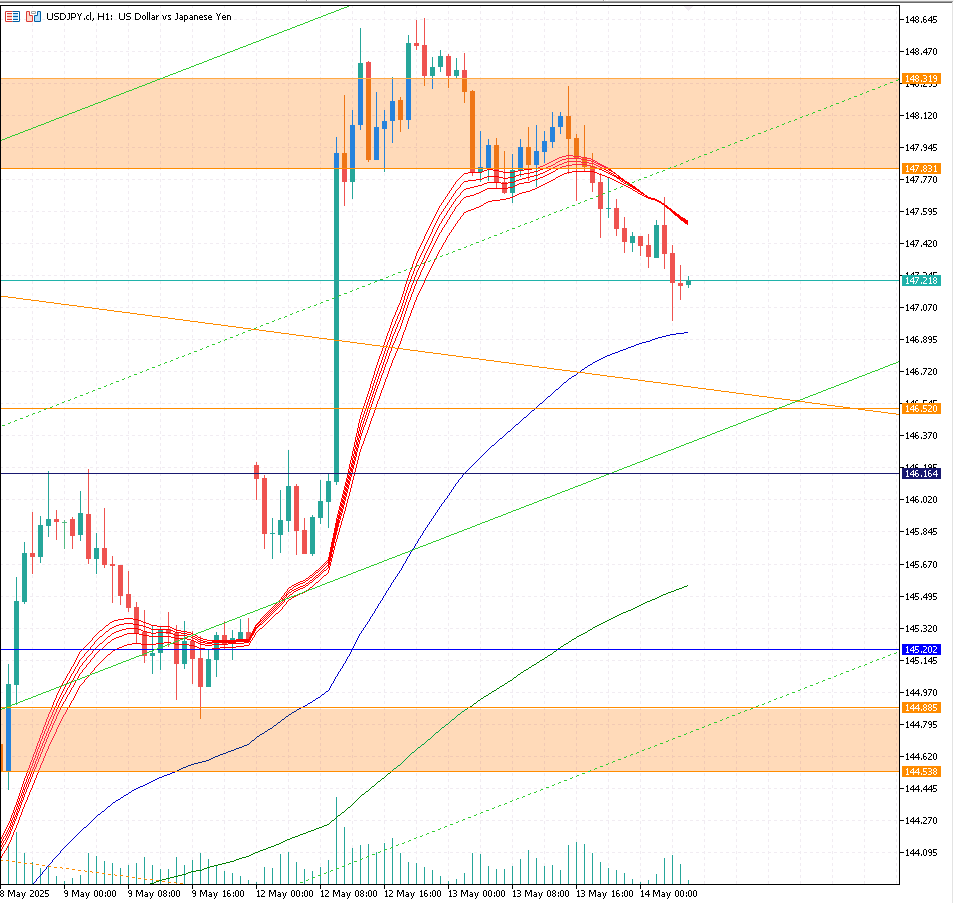Click the orange 148.319 price label
The width and height of the screenshot is (954, 903).
[x=921, y=78]
